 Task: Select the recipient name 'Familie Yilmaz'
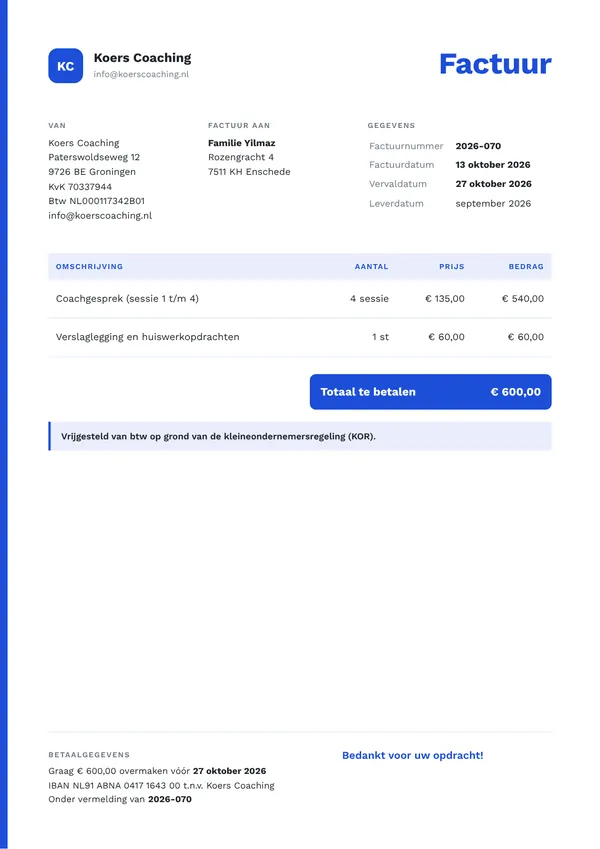click(242, 143)
